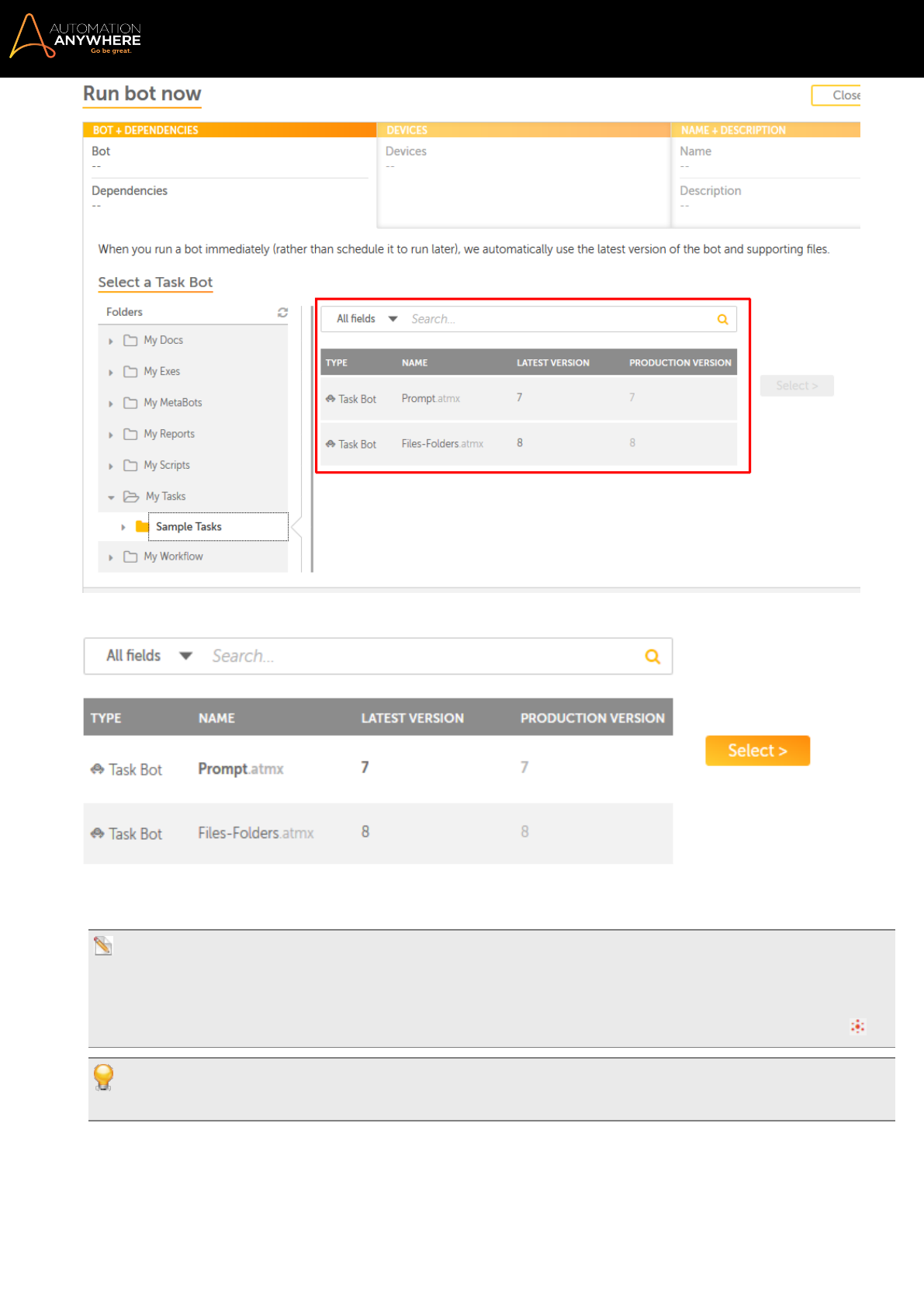
Task: Select My Workflow folder label
Action: (x=173, y=556)
